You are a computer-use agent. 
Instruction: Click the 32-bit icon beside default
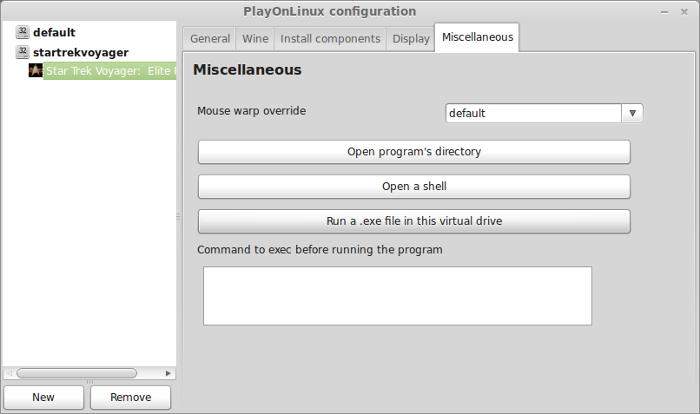22,32
